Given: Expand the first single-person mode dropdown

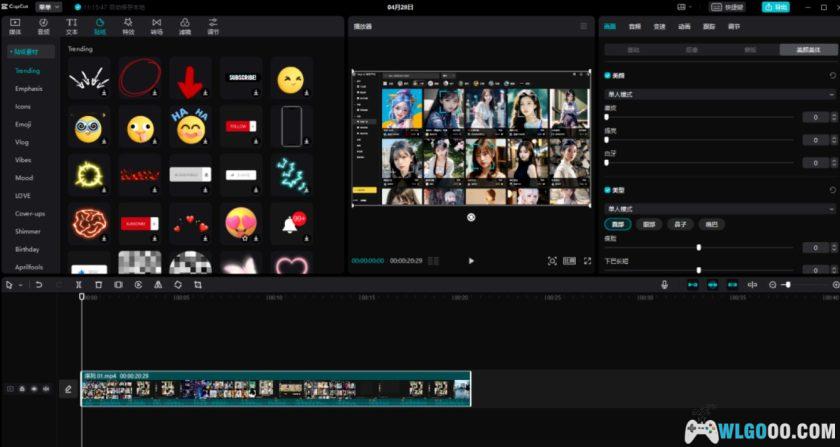Looking at the screenshot, I should (x=719, y=94).
